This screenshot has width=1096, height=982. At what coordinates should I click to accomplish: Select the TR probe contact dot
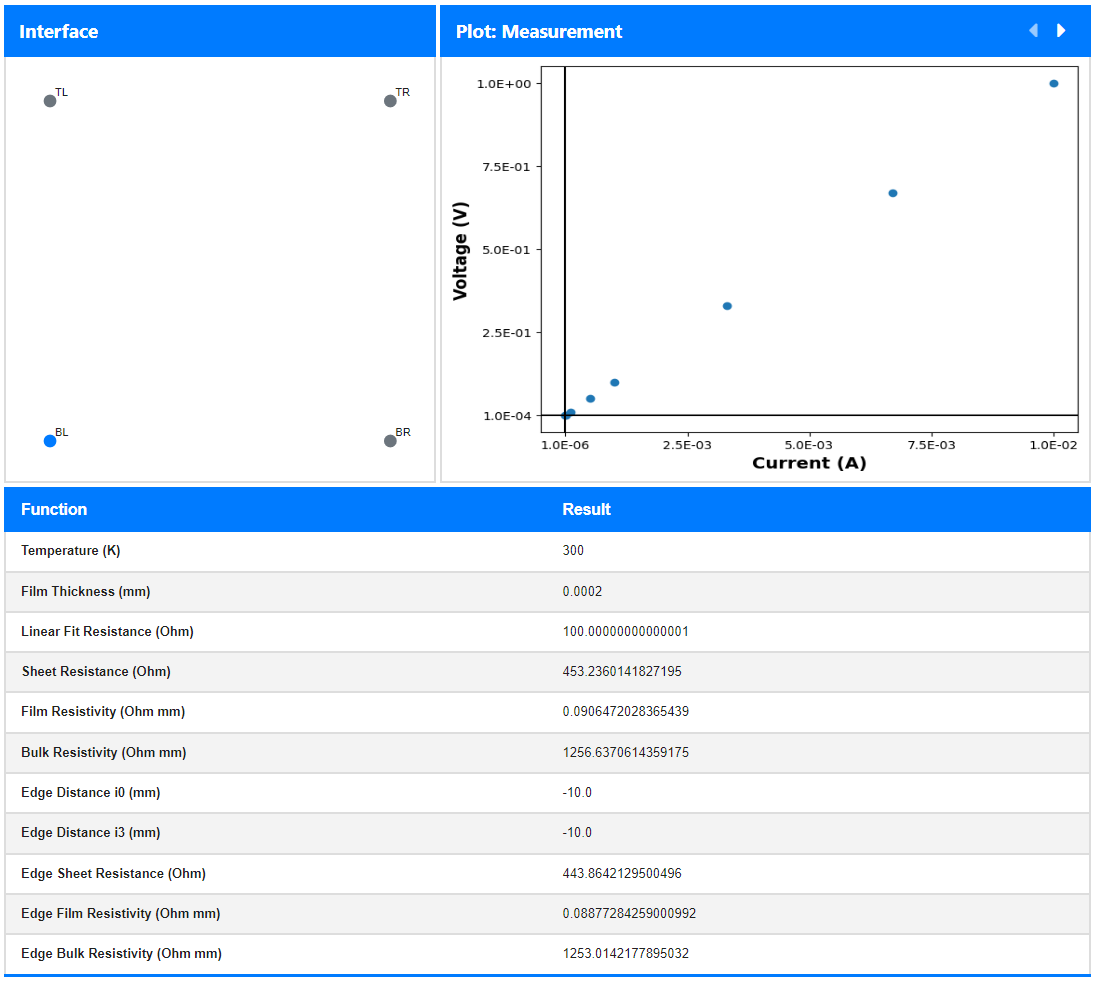point(390,101)
